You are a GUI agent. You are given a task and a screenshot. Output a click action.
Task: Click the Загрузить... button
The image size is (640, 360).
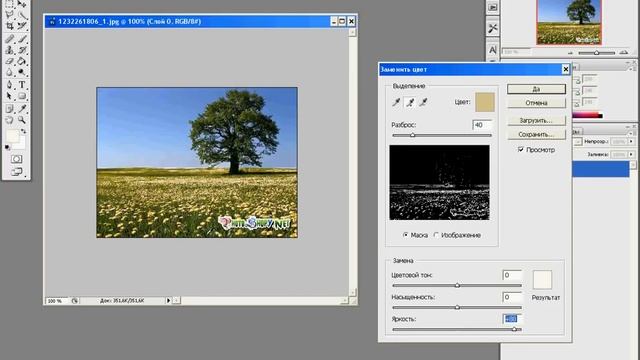(536, 120)
